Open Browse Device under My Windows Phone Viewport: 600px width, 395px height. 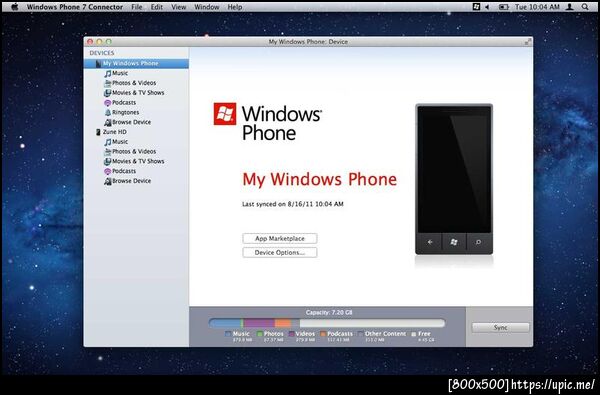click(x=127, y=122)
